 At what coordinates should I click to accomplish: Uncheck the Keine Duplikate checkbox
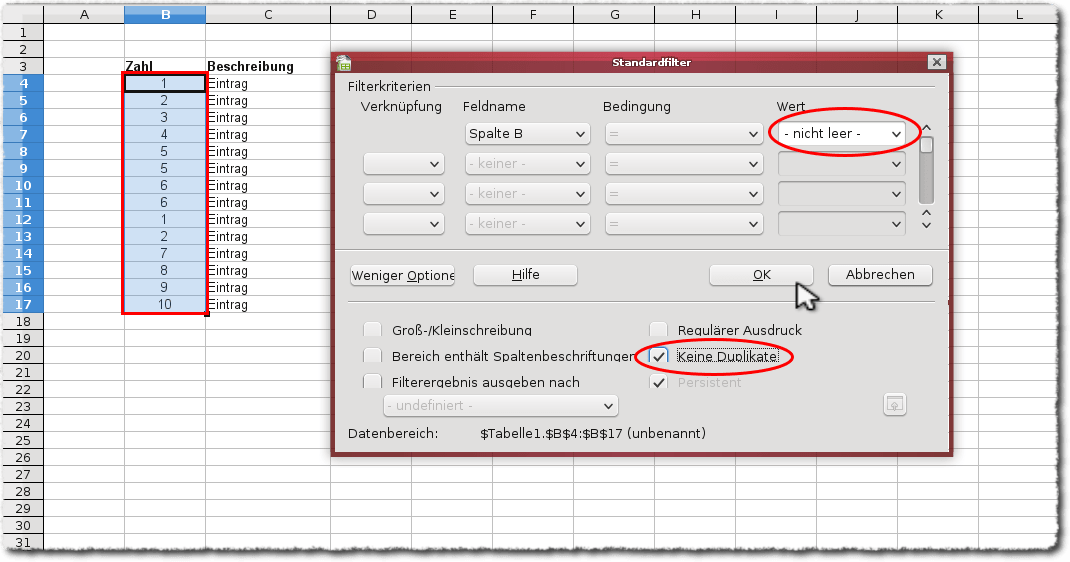tap(659, 356)
